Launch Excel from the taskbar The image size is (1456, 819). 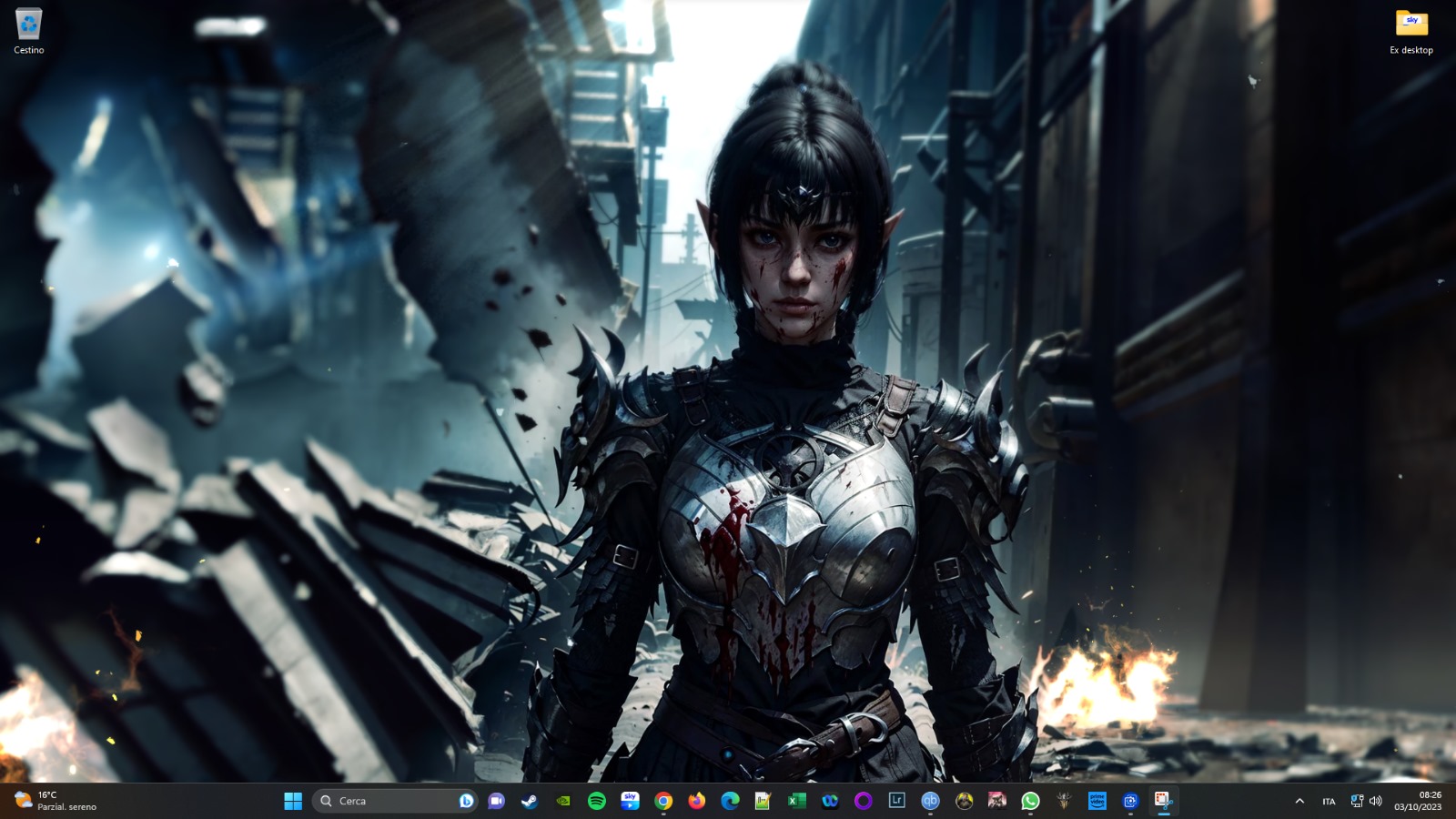pos(796,801)
